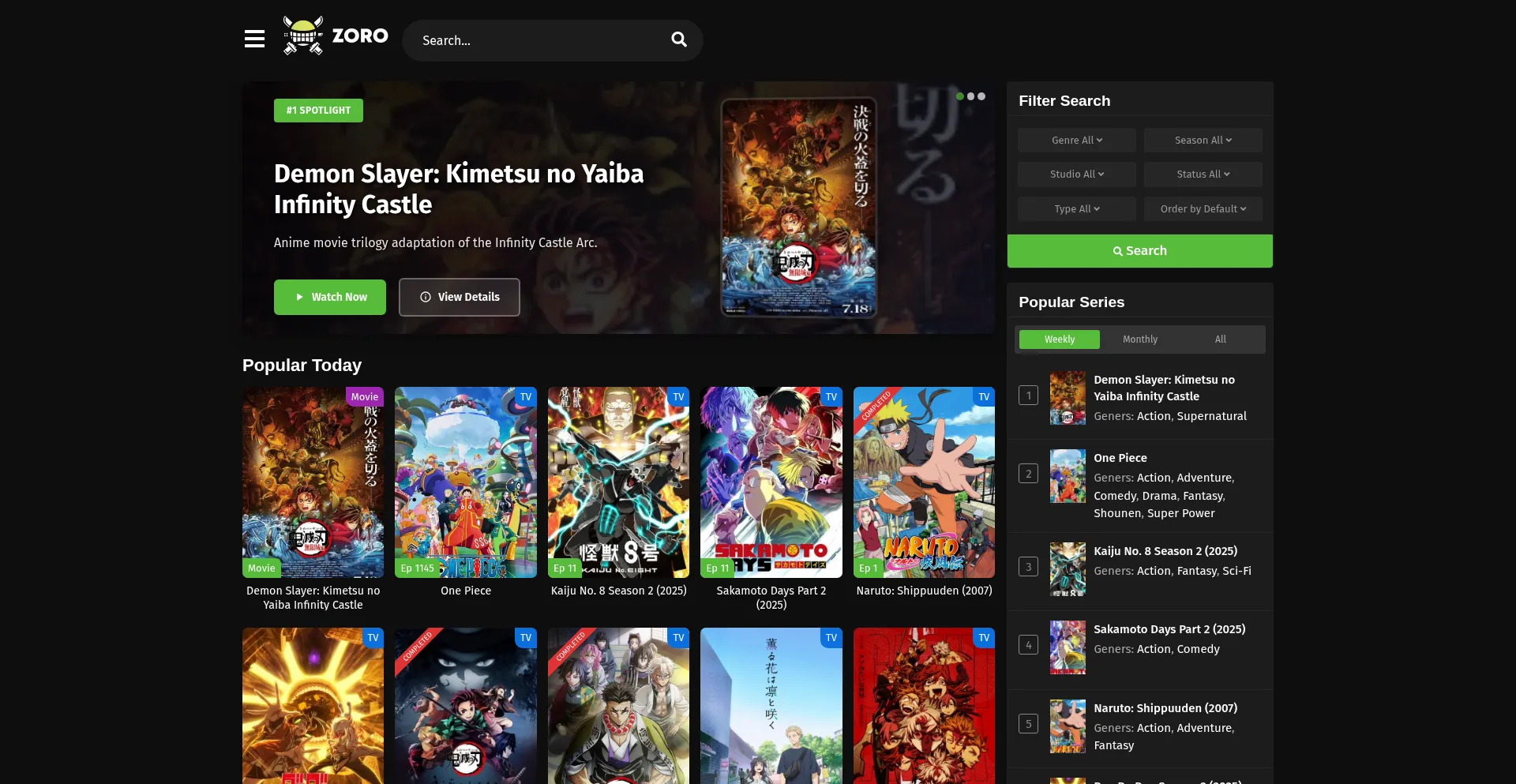Click the magnifying glass search icon
This screenshot has height=784, width=1516.
coord(678,39)
